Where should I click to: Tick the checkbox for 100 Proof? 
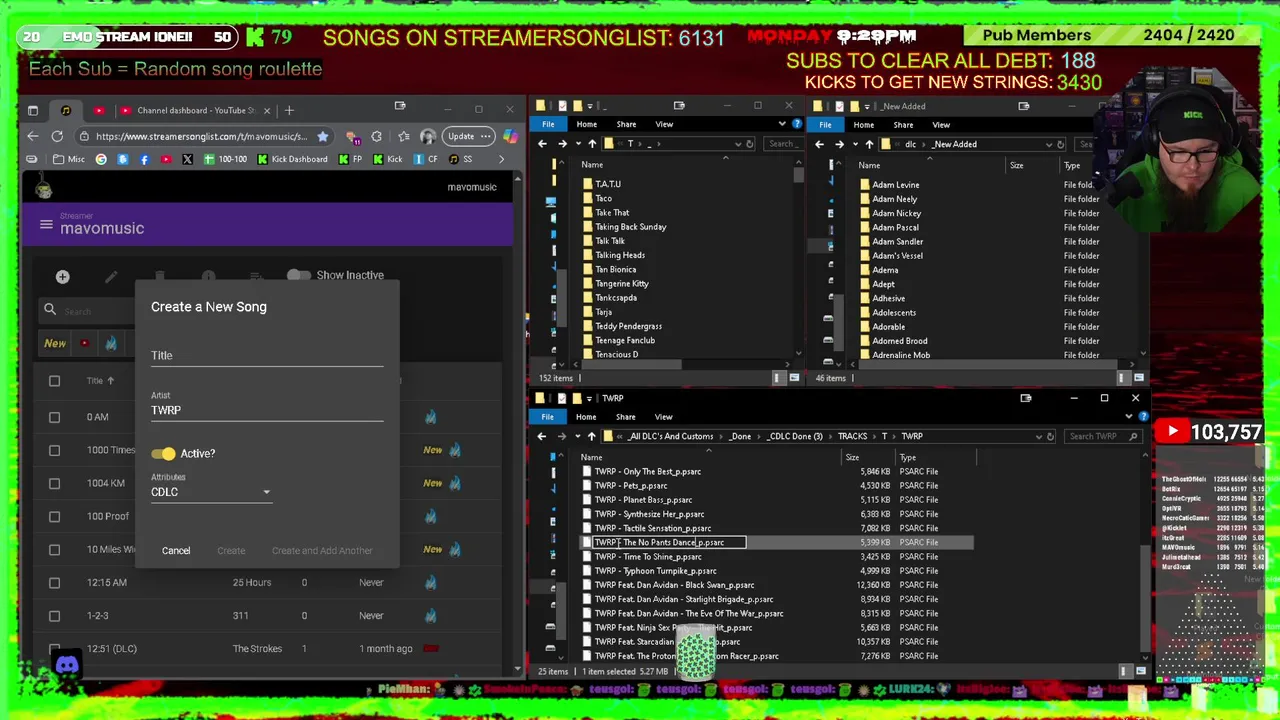pyautogui.click(x=54, y=516)
